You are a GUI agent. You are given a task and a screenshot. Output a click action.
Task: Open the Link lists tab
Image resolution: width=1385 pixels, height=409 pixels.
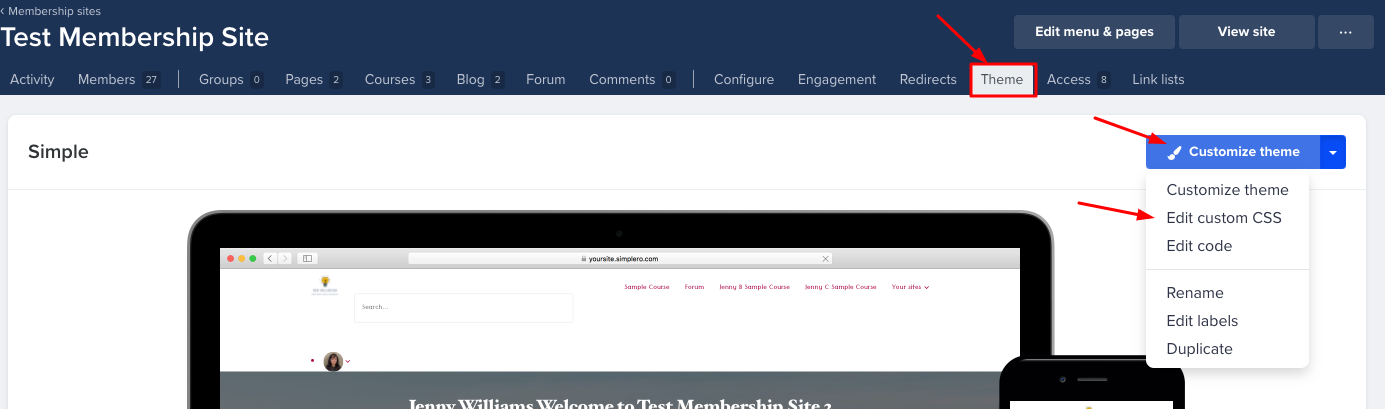tap(1158, 79)
